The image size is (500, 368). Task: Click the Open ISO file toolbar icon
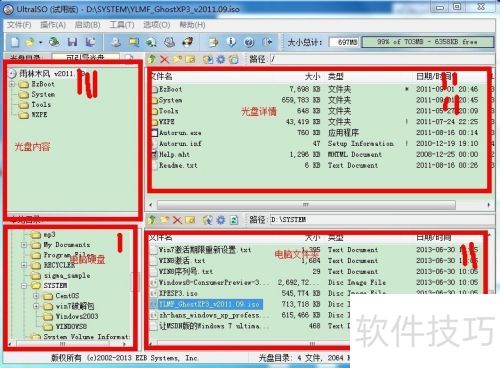pos(30,42)
